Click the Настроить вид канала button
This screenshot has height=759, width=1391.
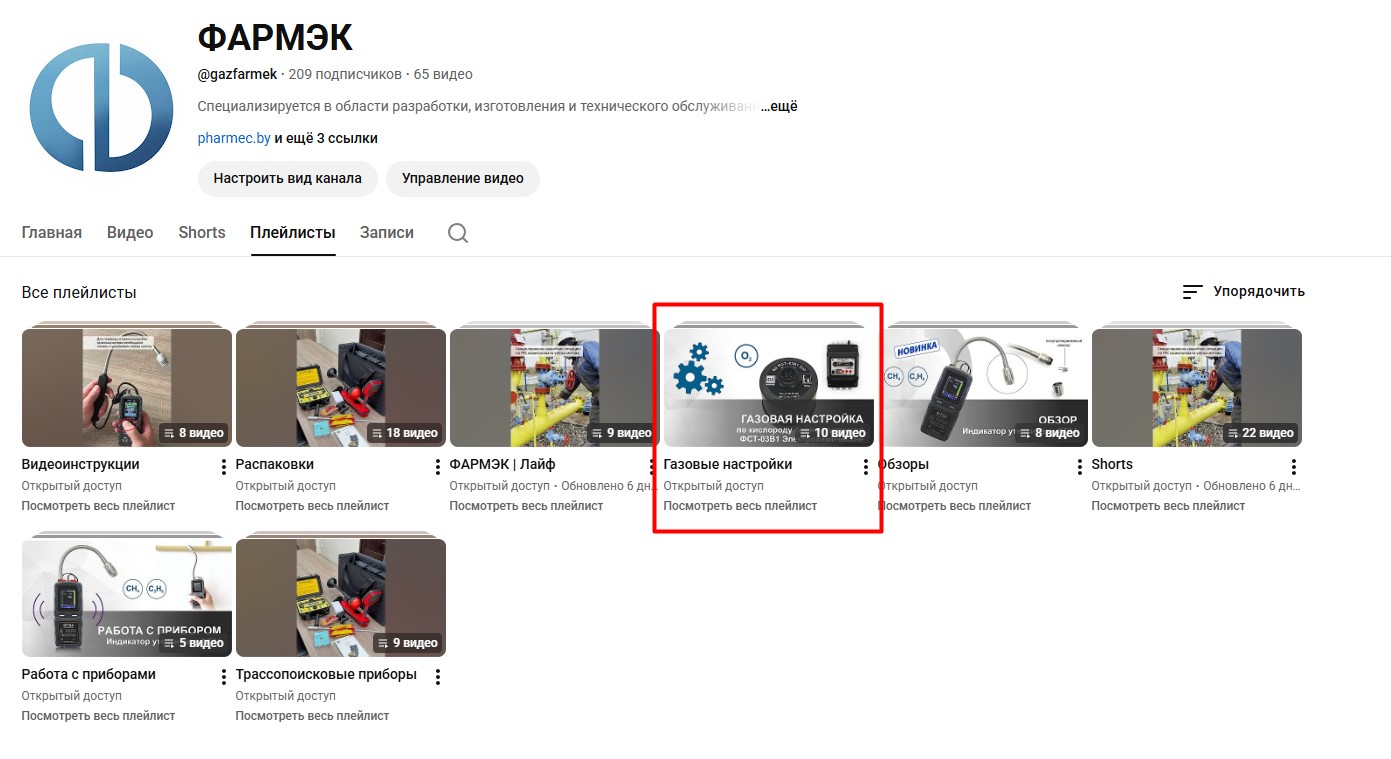[287, 179]
